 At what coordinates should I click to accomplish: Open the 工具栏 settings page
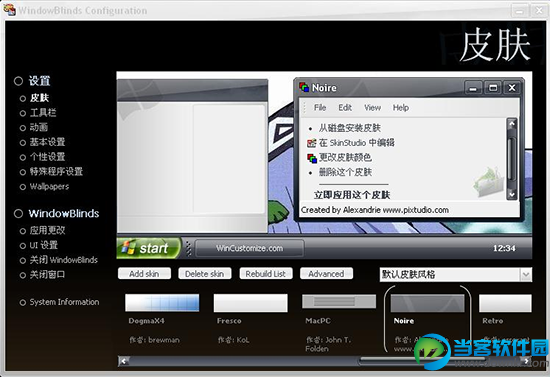coord(43,113)
